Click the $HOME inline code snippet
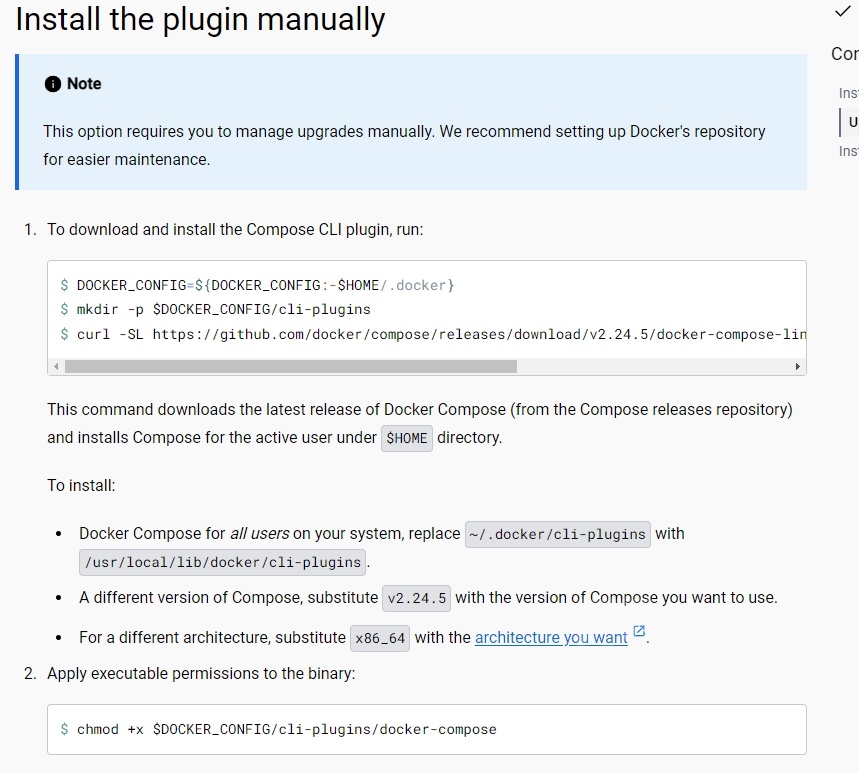This screenshot has width=859, height=773. 406,438
